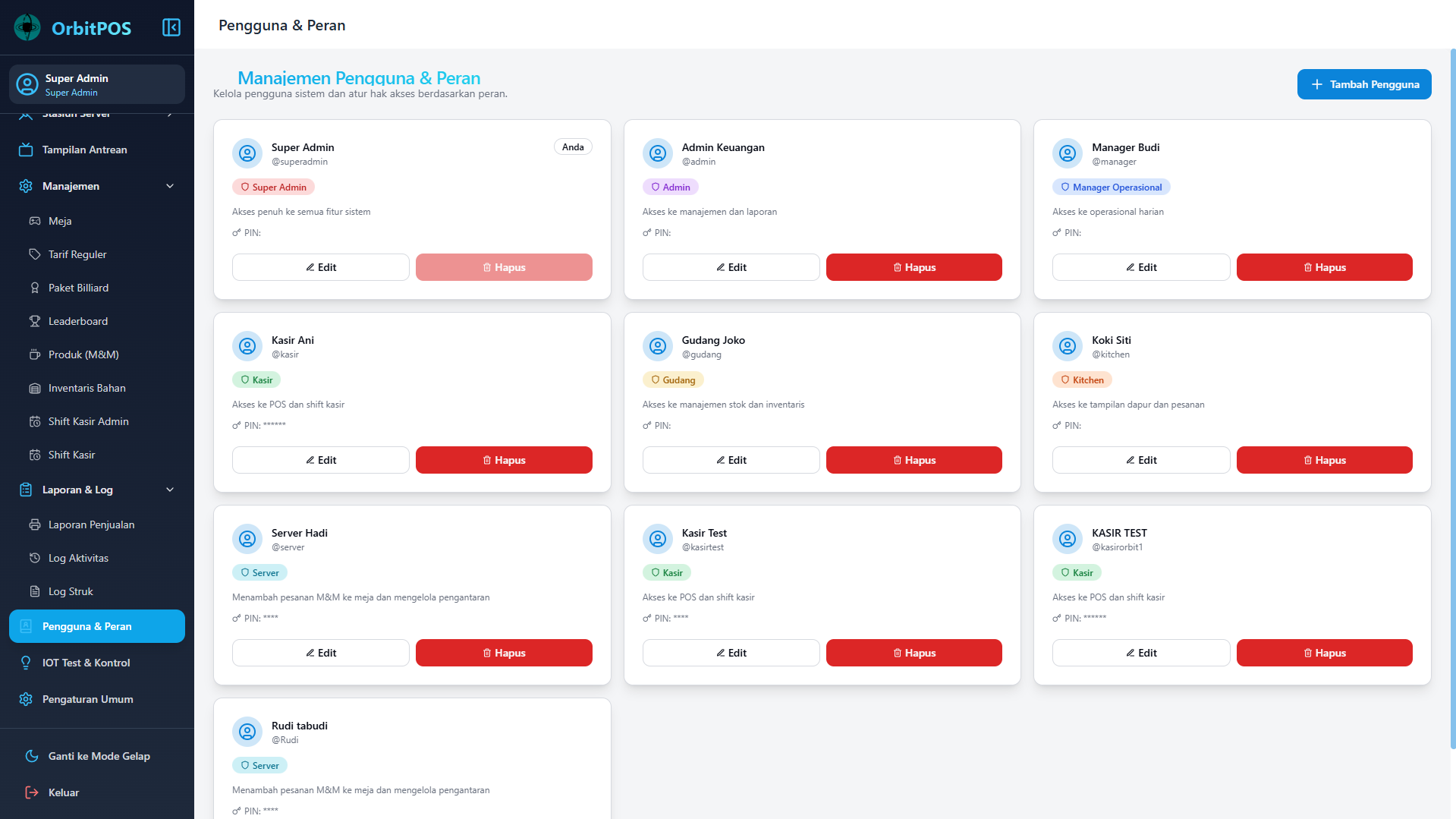Click the OrbitPOS logo icon
Image resolution: width=1456 pixels, height=819 pixels.
coord(28,28)
